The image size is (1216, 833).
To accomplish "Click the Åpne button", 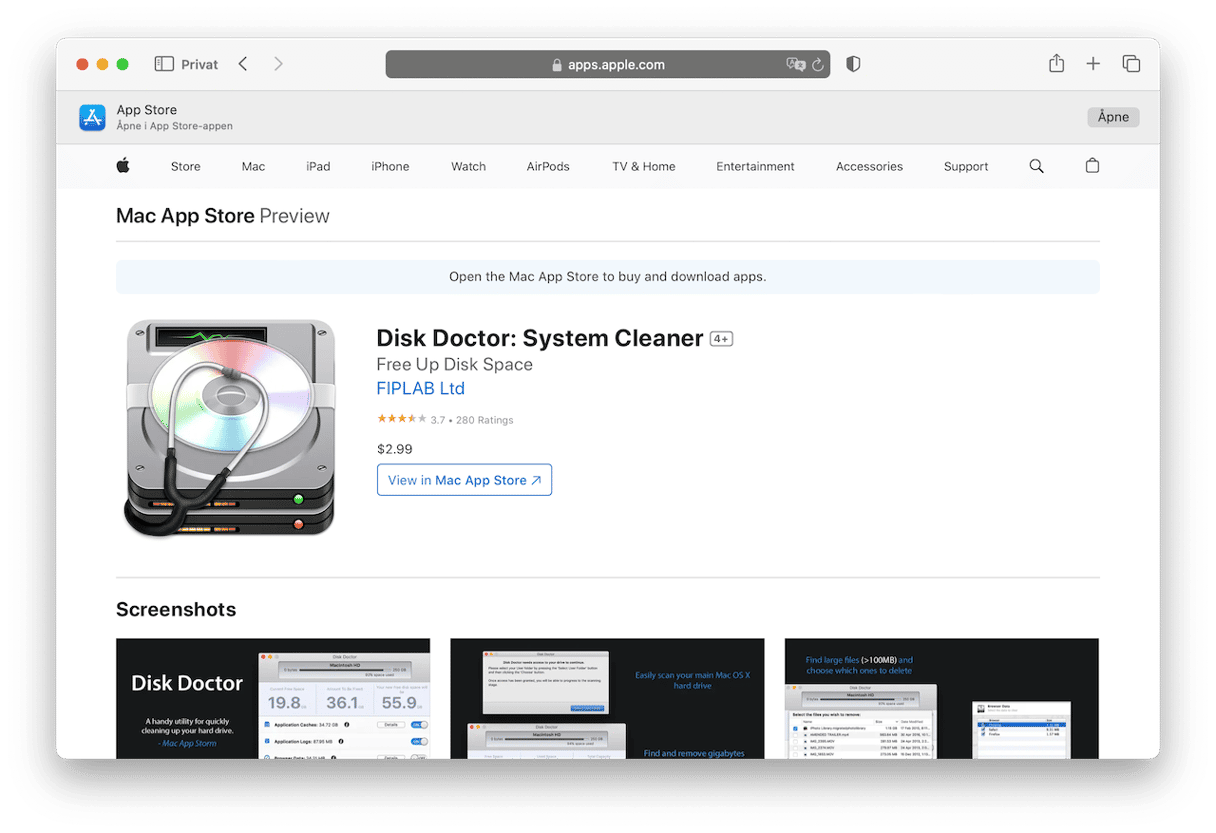I will click(x=1113, y=117).
